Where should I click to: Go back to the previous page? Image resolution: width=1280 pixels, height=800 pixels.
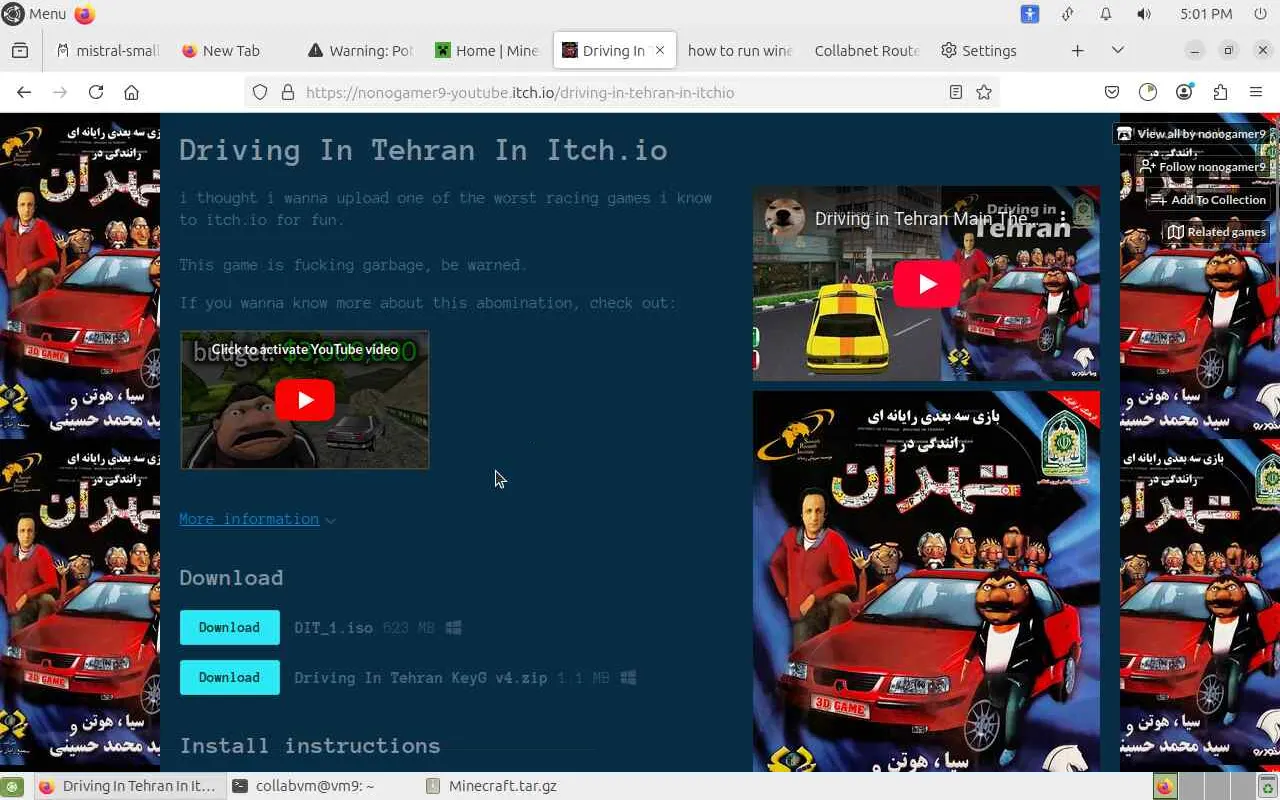click(x=24, y=92)
